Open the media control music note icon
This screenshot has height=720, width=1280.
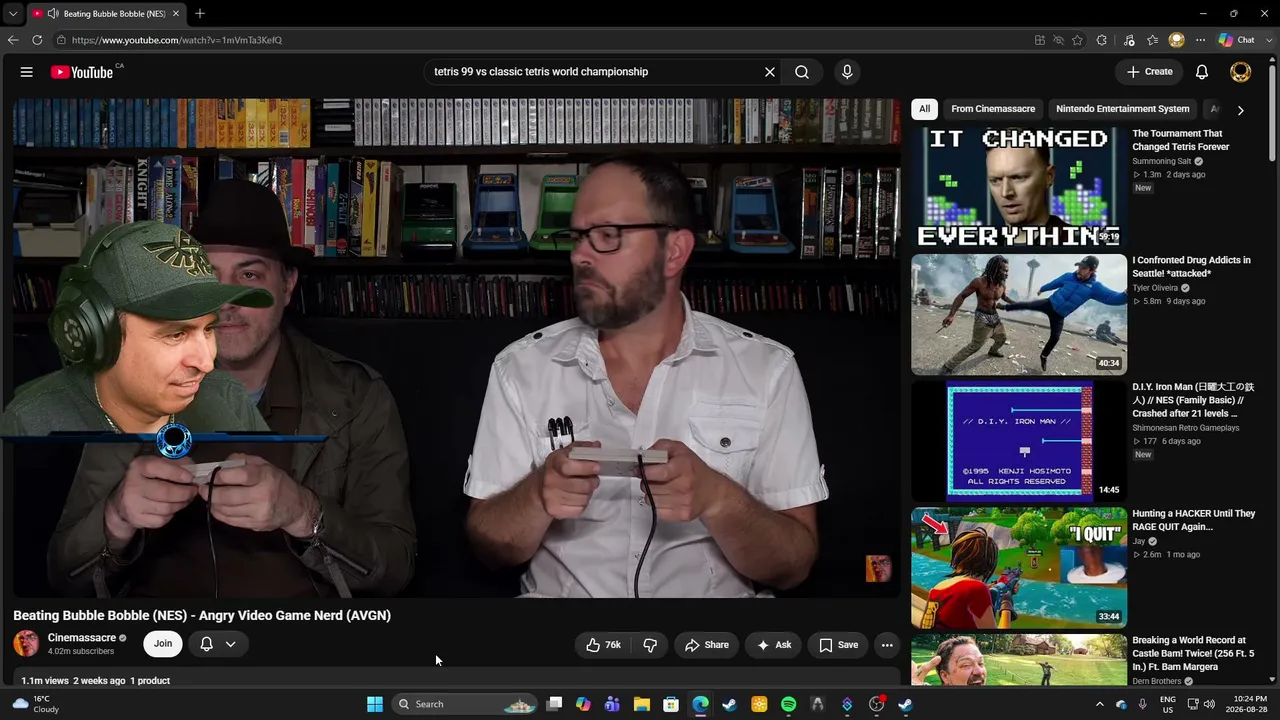(1129, 40)
